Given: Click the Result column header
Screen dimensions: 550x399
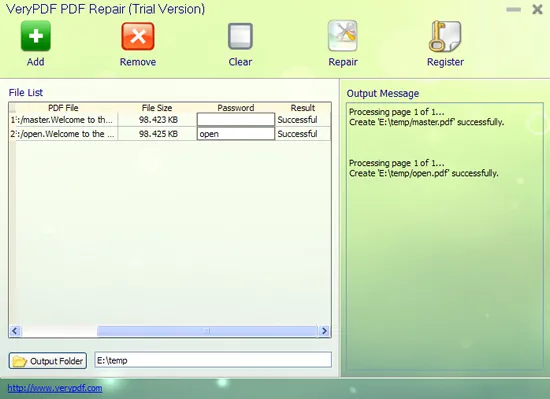Looking at the screenshot, I should [303, 108].
